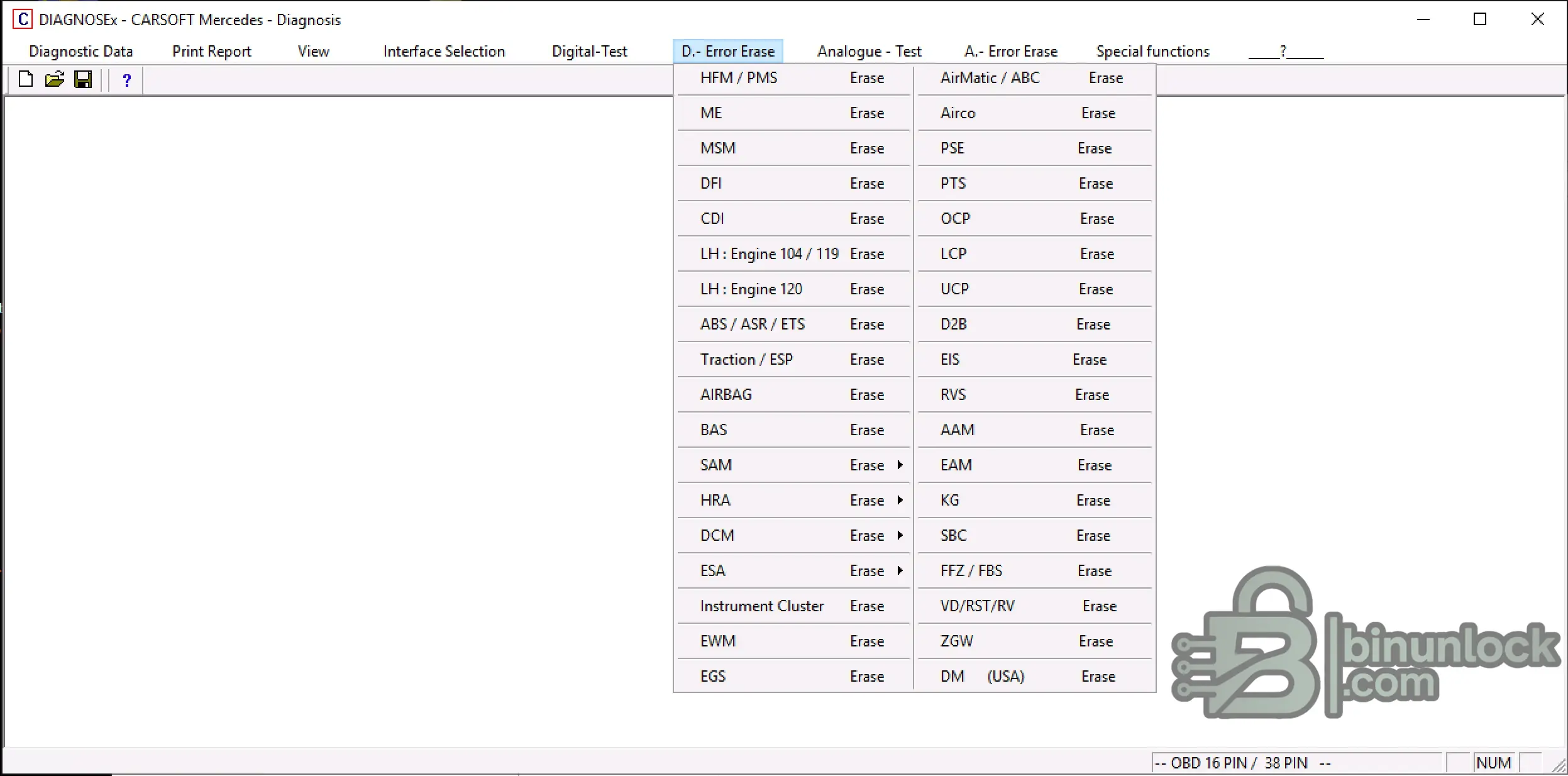This screenshot has height=776, width=1568.
Task: Open the Interface Selection menu
Action: [444, 52]
